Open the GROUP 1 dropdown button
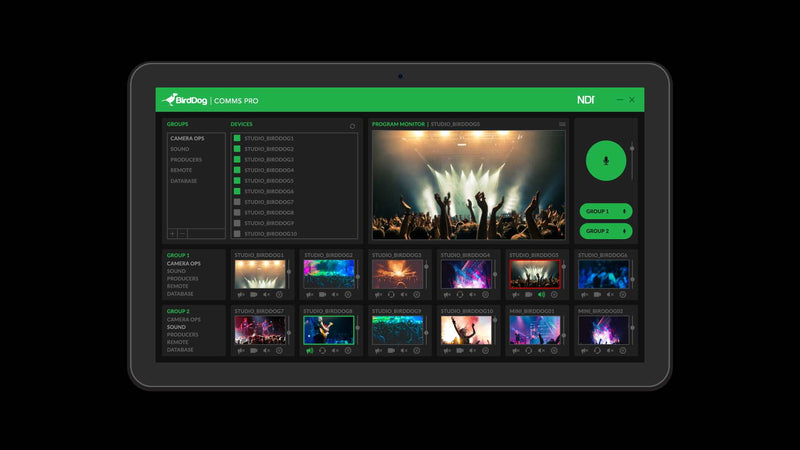800x450 pixels. (x=606, y=211)
